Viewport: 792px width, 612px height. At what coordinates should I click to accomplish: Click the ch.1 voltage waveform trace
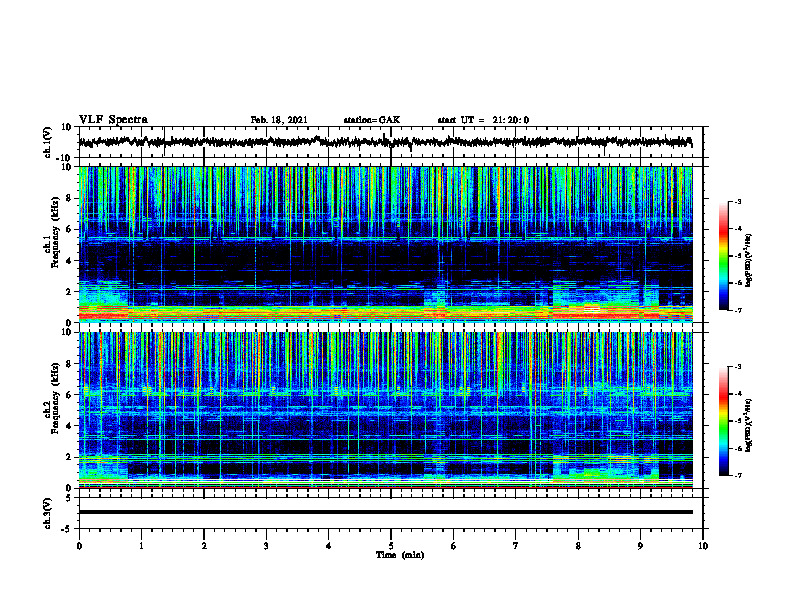[x=385, y=142]
